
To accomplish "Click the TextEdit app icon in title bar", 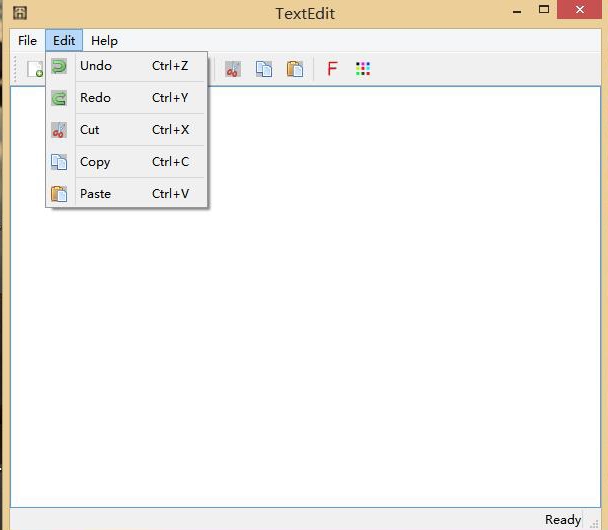I will click(x=20, y=13).
